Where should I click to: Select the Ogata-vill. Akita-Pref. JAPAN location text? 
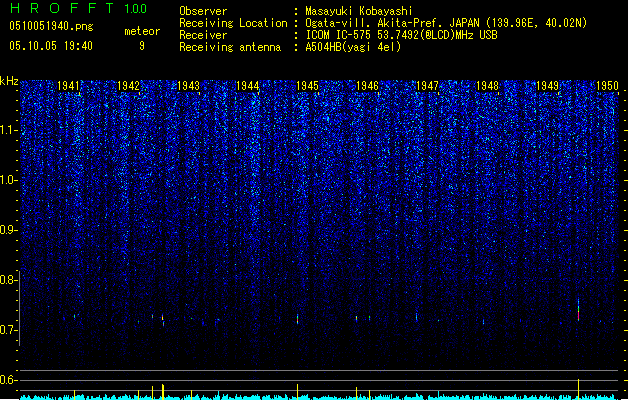click(x=446, y=23)
